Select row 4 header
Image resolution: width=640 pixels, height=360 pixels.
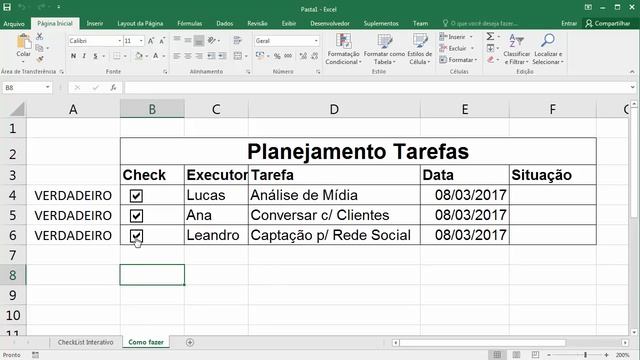[x=13, y=195]
